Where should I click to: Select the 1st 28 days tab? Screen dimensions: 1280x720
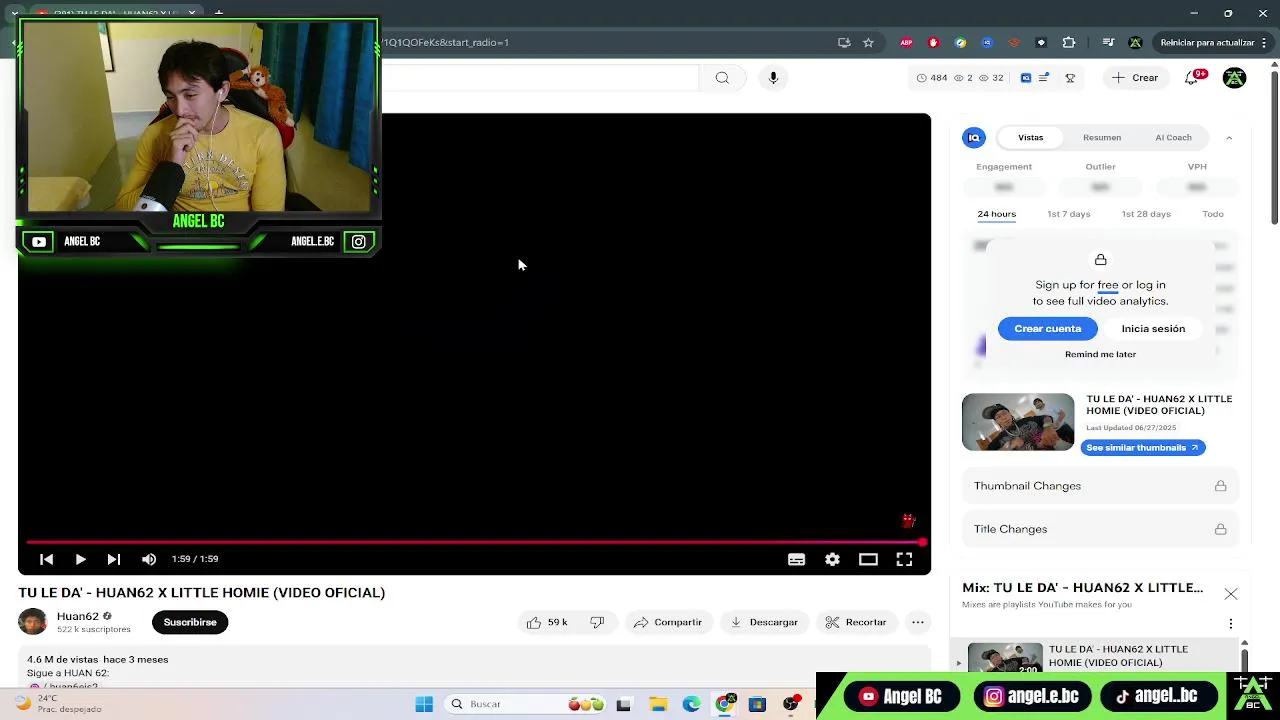coord(1146,214)
